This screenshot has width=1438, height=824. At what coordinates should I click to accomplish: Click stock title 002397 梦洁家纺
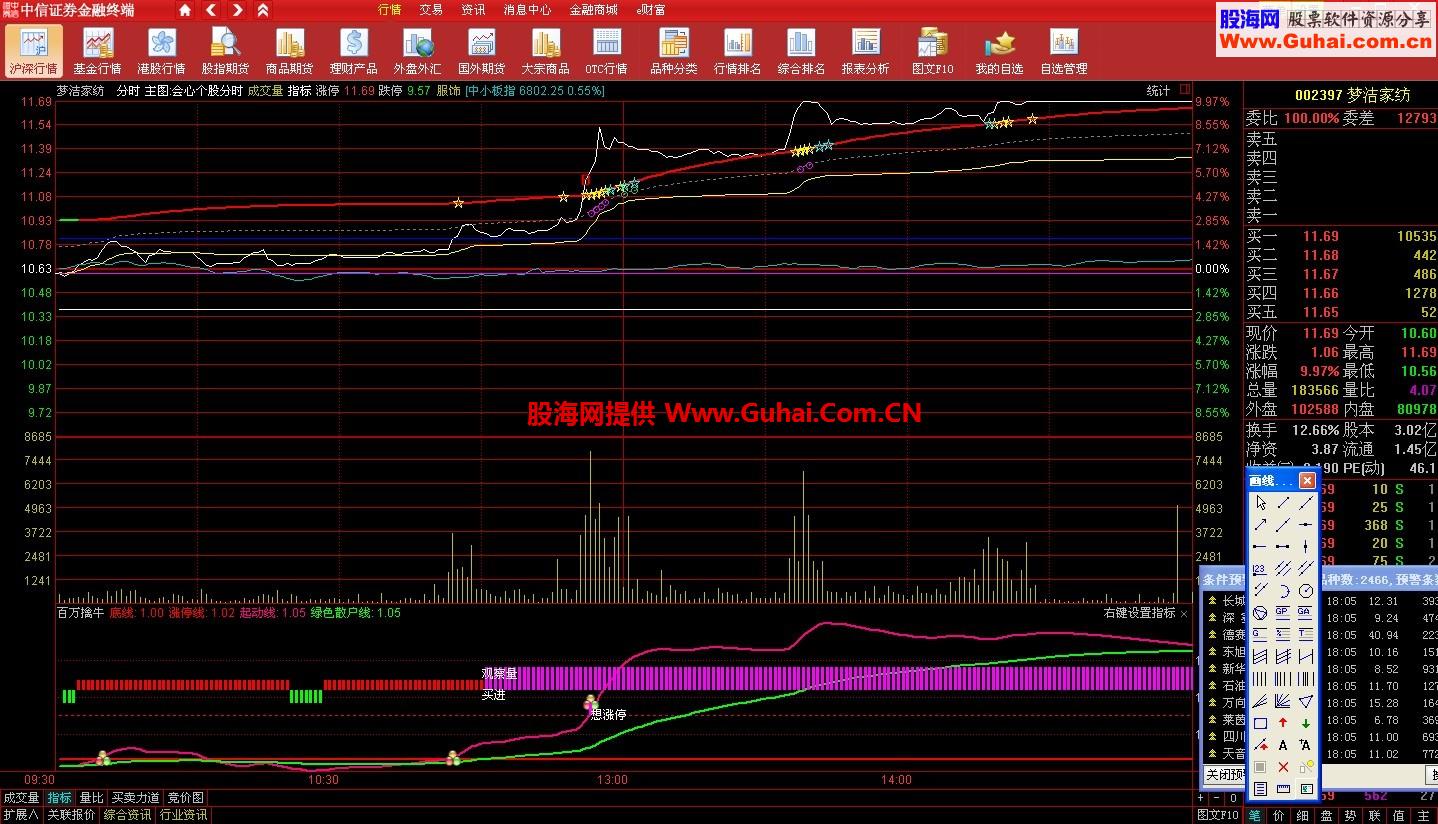point(1352,95)
